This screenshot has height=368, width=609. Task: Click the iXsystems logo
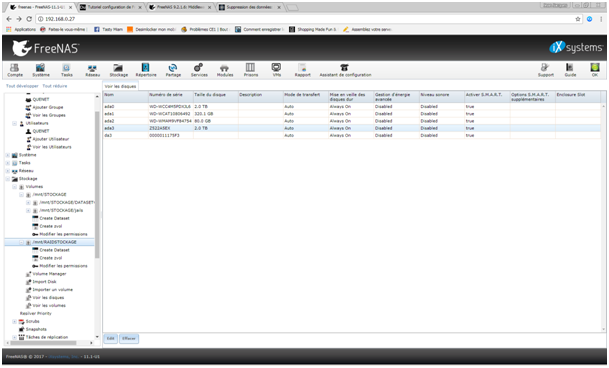pos(576,47)
